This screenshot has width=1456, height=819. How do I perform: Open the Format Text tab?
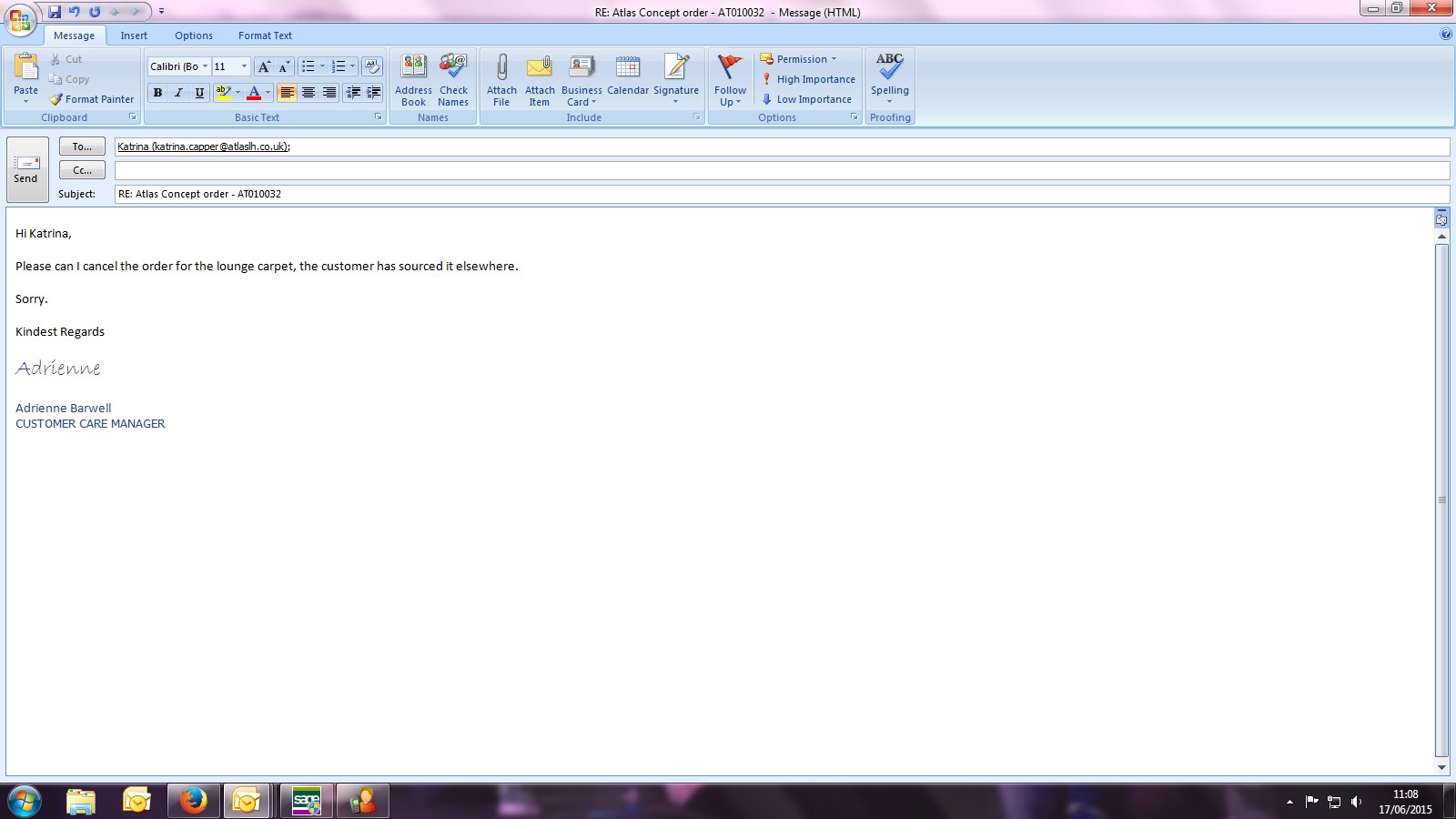pyautogui.click(x=265, y=35)
